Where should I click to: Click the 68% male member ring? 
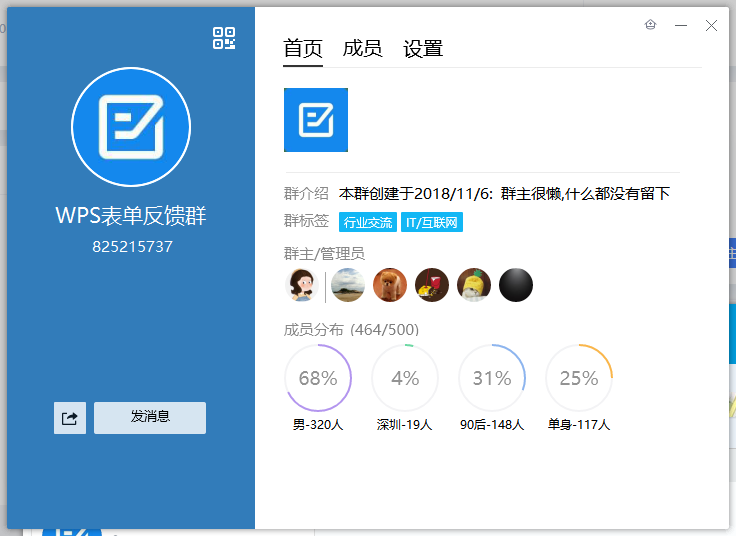(318, 378)
